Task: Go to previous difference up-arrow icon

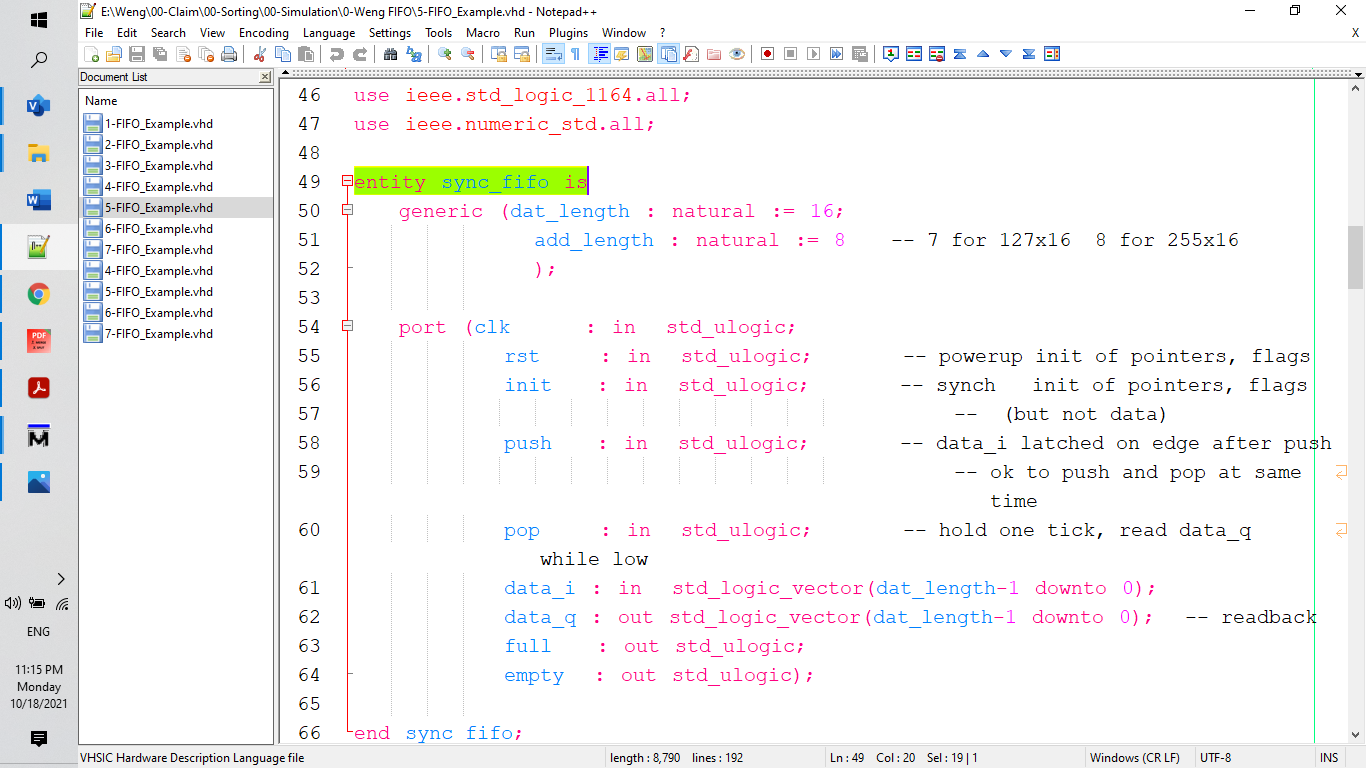Action: pyautogui.click(x=982, y=54)
